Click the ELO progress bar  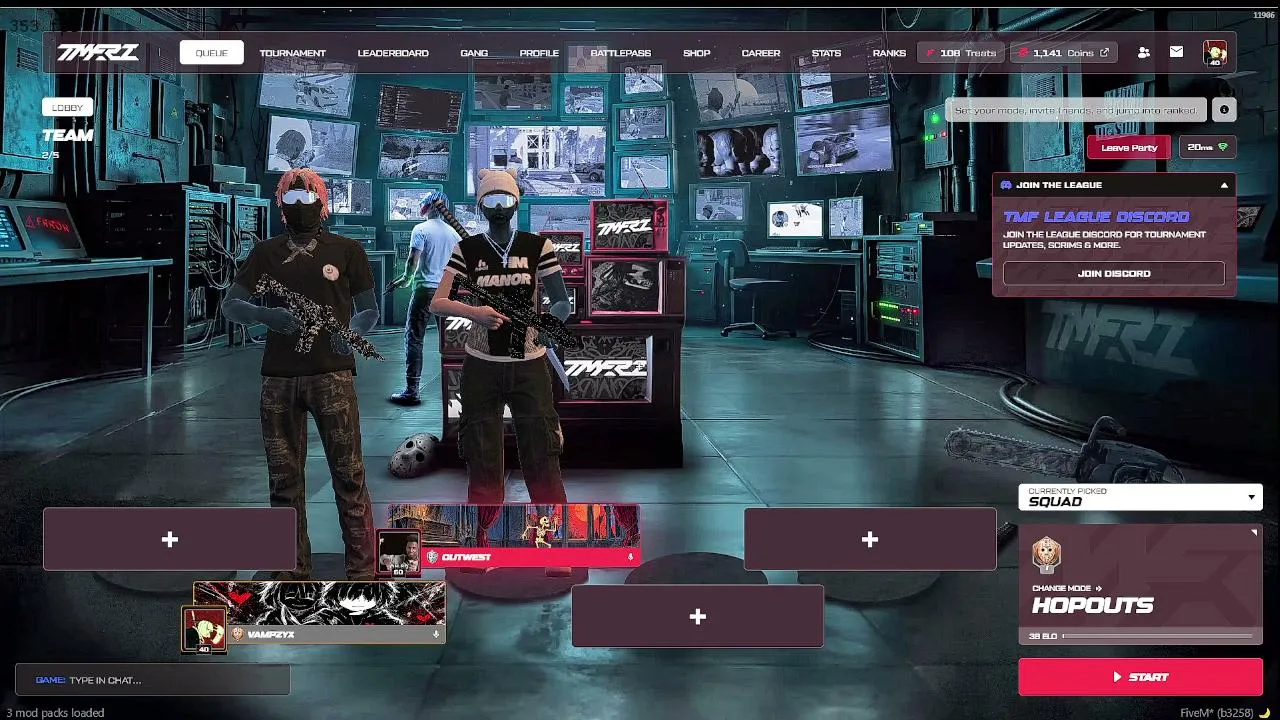coord(1157,636)
